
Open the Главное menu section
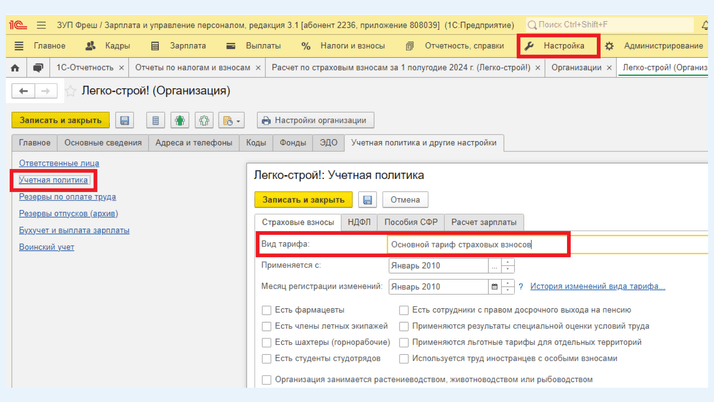(x=49, y=46)
